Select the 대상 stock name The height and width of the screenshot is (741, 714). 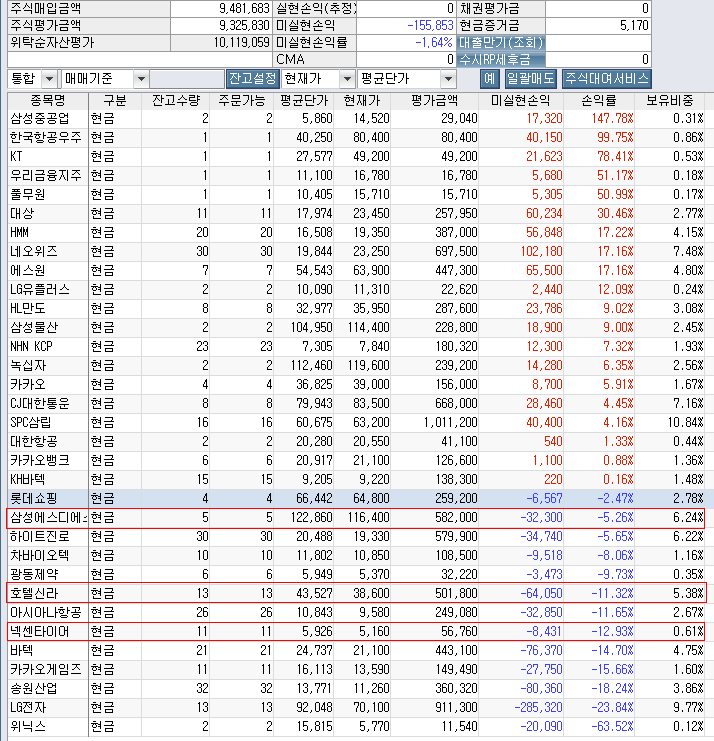[x=22, y=214]
